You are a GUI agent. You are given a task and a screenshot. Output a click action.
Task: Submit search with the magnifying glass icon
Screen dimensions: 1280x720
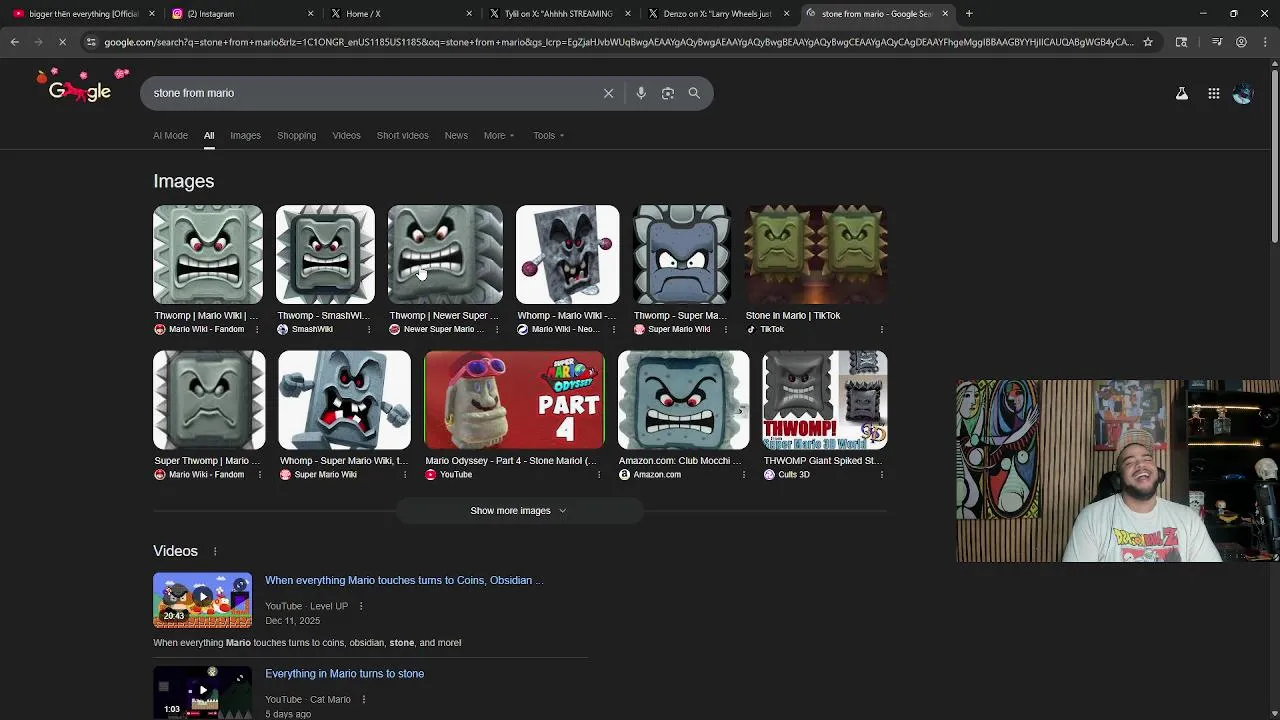(694, 93)
